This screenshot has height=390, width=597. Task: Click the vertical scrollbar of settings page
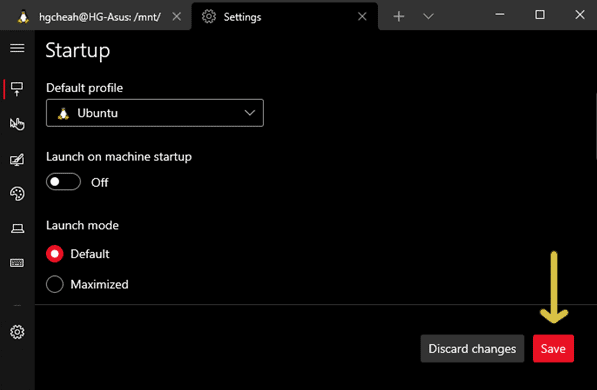(595, 126)
